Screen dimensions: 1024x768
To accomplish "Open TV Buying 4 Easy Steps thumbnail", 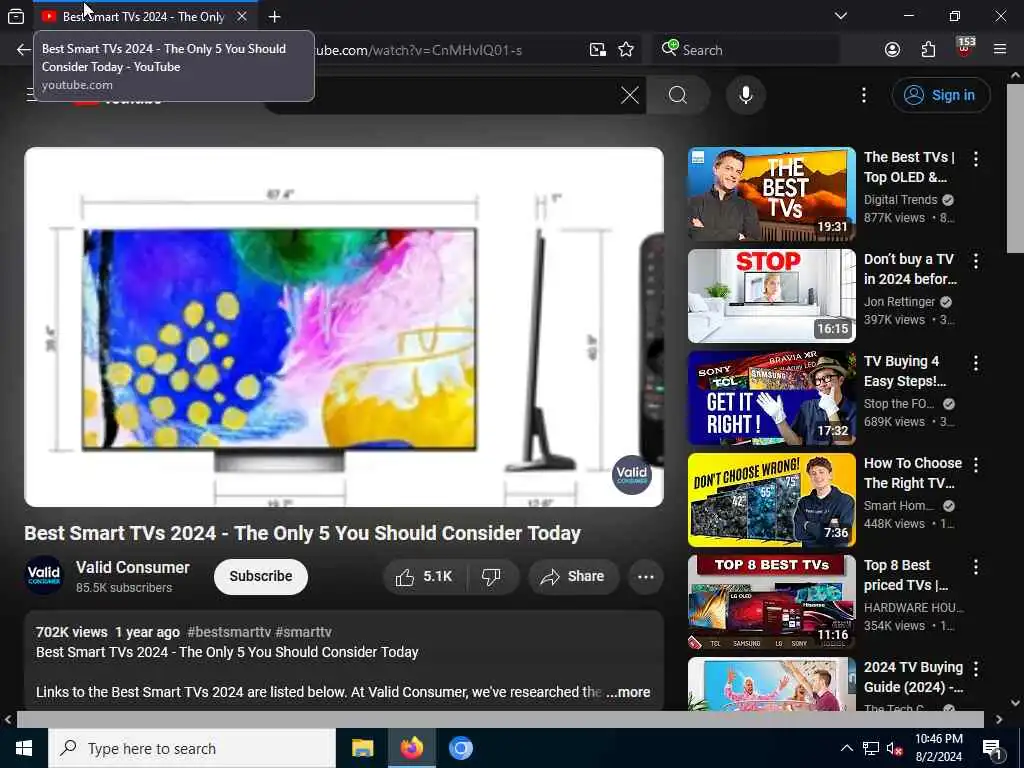I will click(x=771, y=398).
